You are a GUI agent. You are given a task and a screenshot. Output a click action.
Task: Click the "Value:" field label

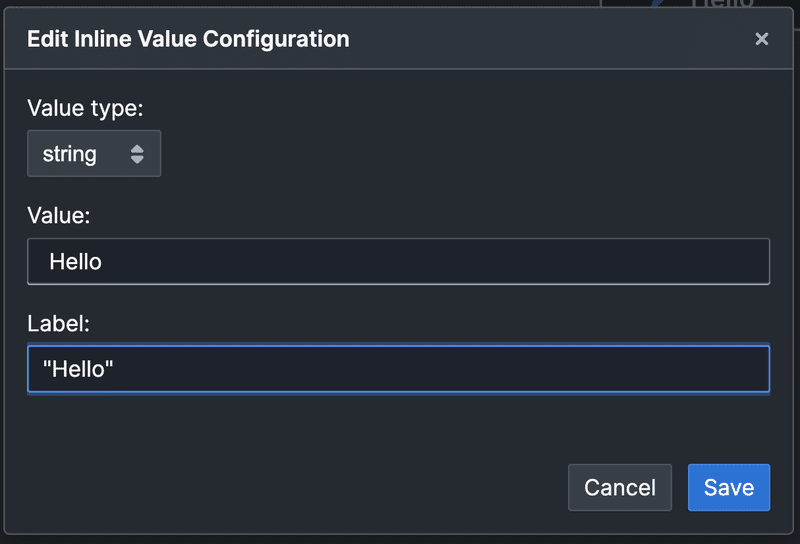(58, 216)
